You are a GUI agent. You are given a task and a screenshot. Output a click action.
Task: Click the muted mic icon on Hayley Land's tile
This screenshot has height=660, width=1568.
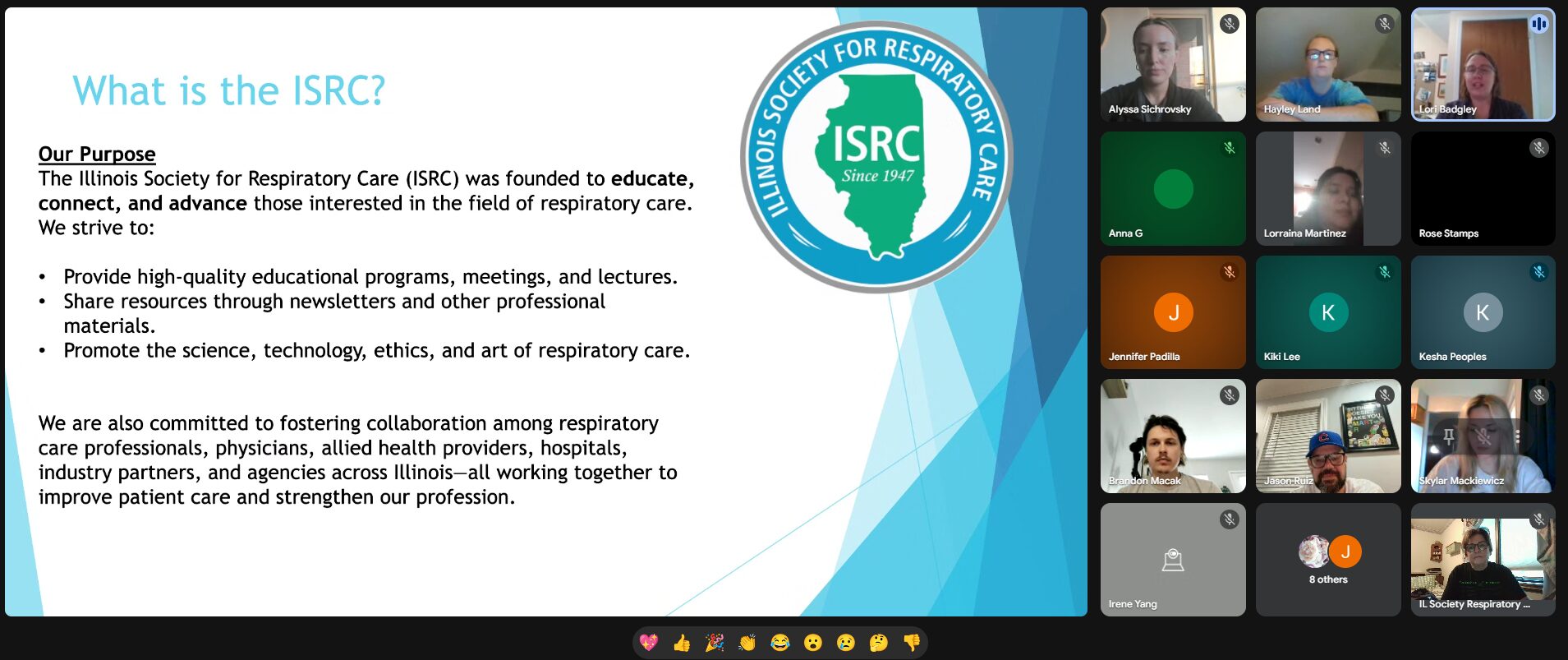[1385, 24]
